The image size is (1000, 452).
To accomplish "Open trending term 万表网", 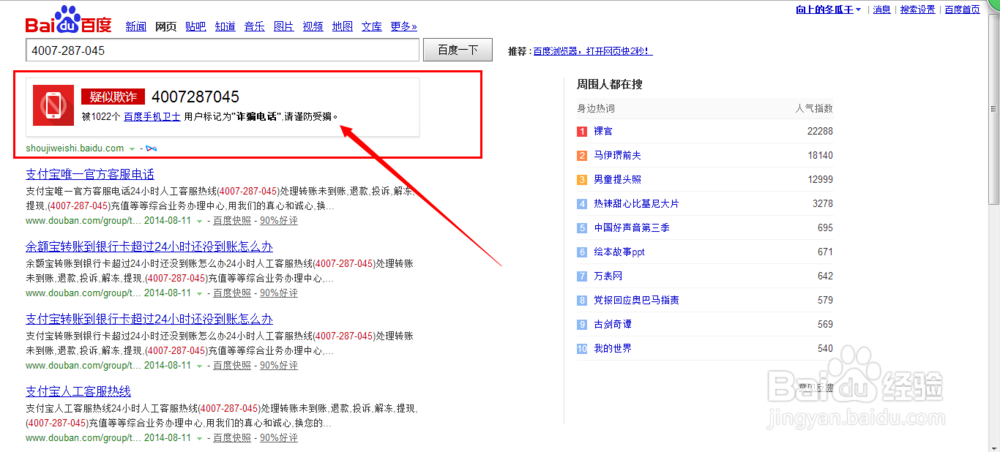I will 608,277.
